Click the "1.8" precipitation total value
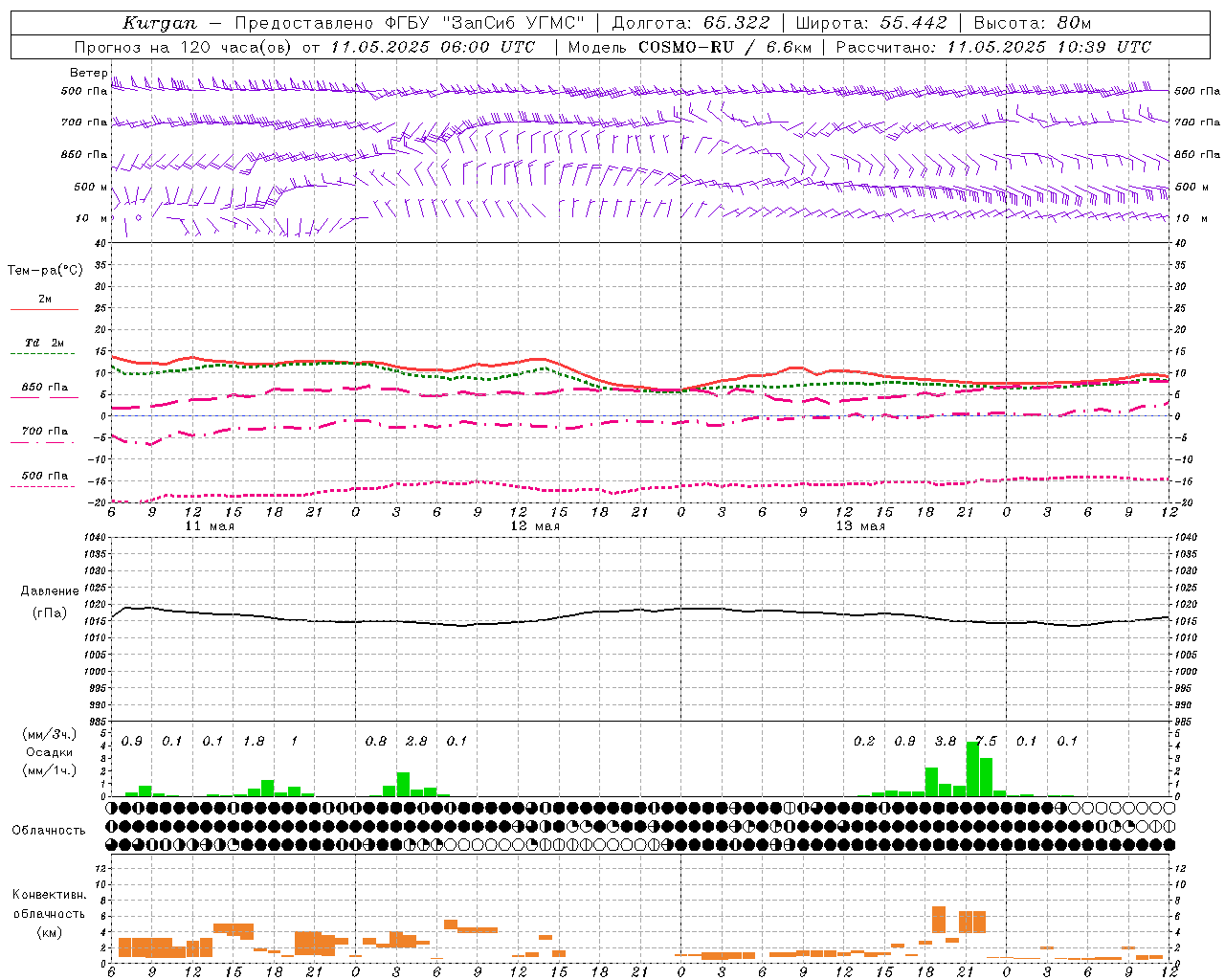The image size is (1225, 980). (254, 742)
